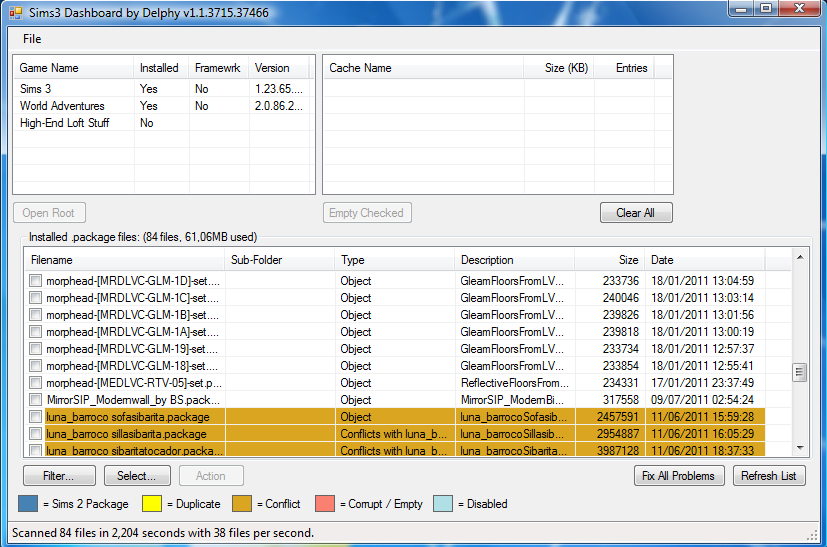Click the Size (KB) column header
The height and width of the screenshot is (547, 827).
click(559, 68)
